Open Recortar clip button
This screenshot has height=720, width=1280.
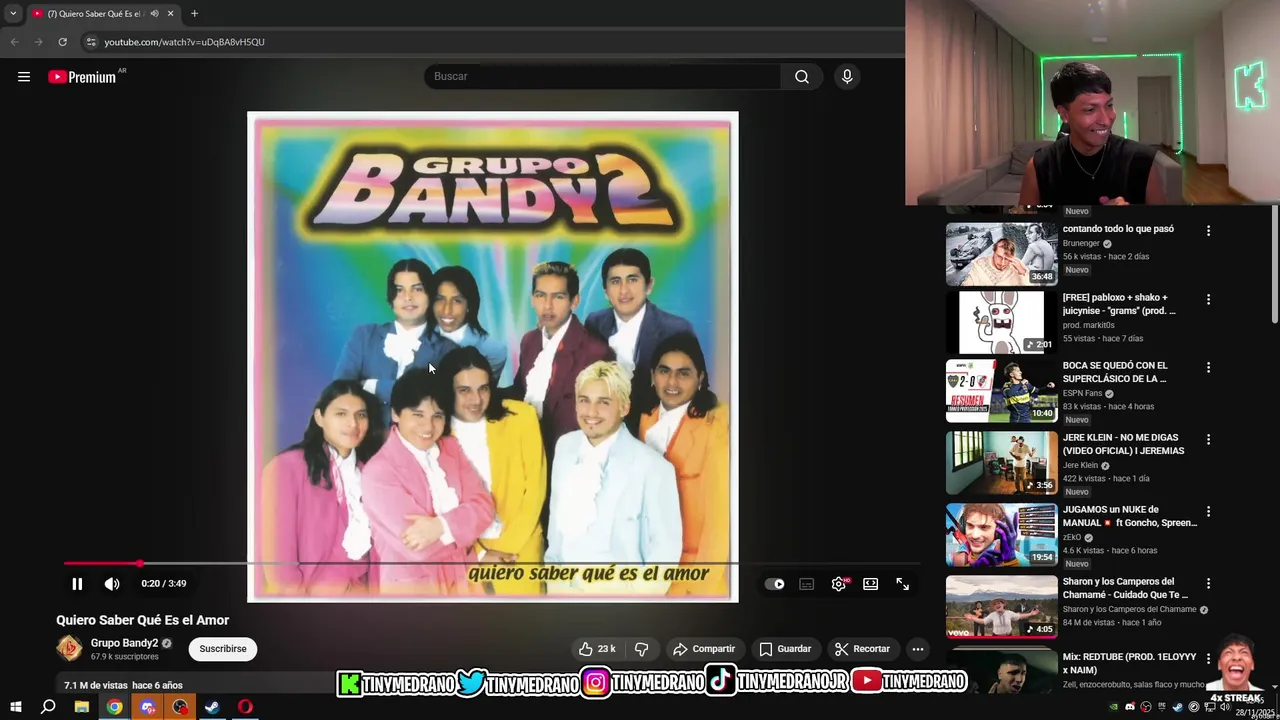point(862,649)
